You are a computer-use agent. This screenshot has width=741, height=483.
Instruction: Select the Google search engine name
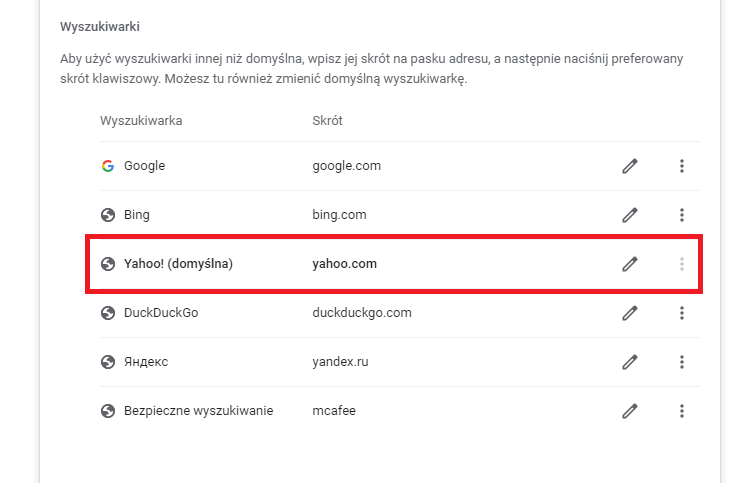pyautogui.click(x=145, y=166)
